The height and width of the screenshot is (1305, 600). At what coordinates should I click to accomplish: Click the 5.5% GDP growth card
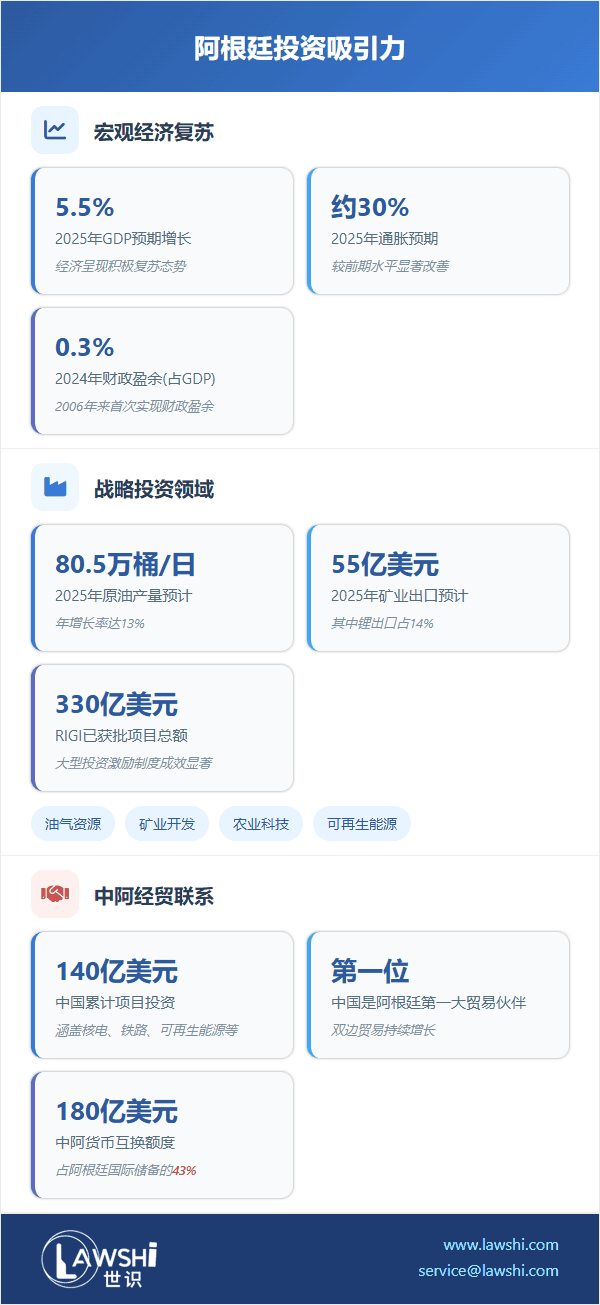click(163, 231)
